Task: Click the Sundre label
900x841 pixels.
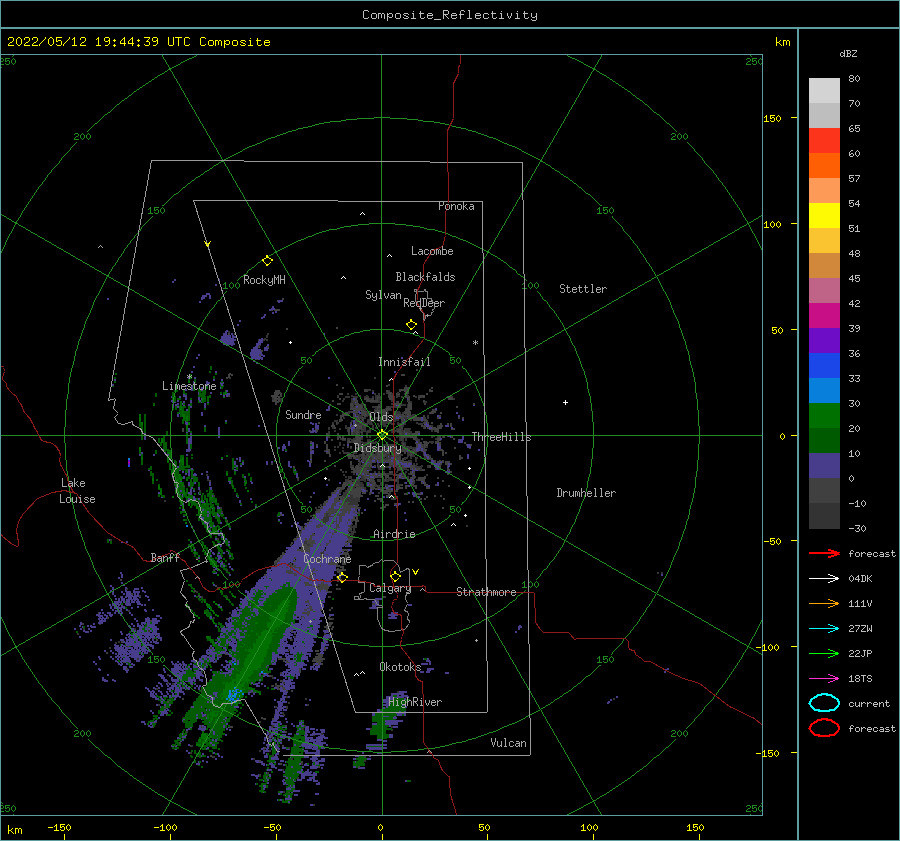Action: point(303,414)
